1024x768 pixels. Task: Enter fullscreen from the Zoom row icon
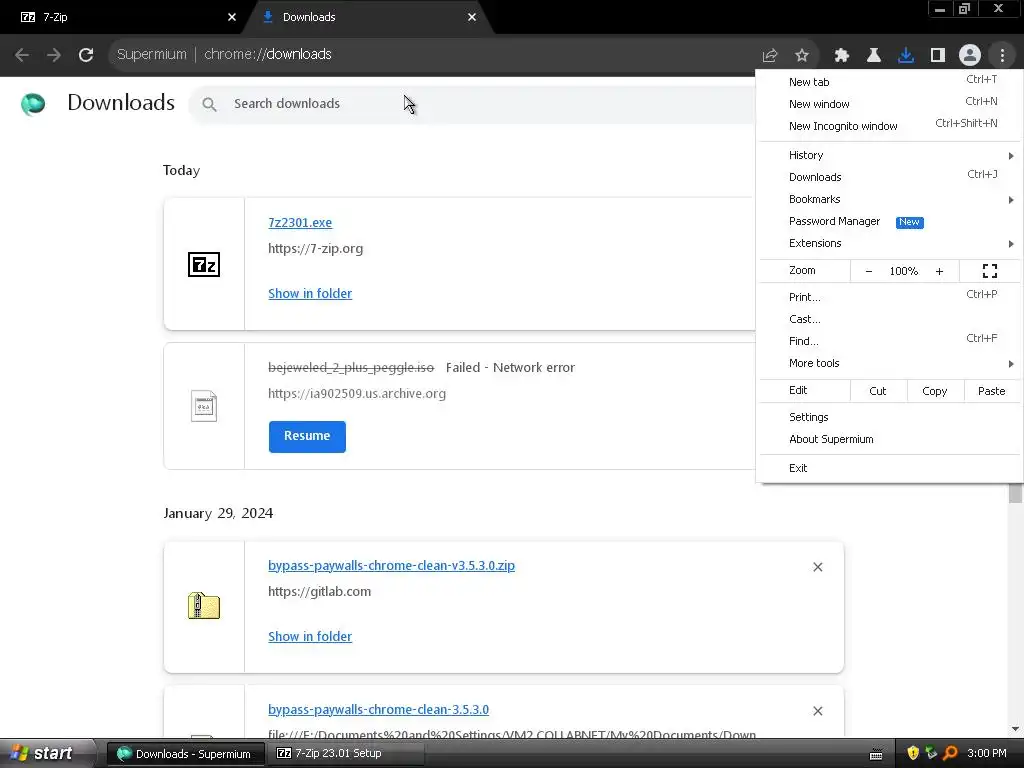(990, 271)
